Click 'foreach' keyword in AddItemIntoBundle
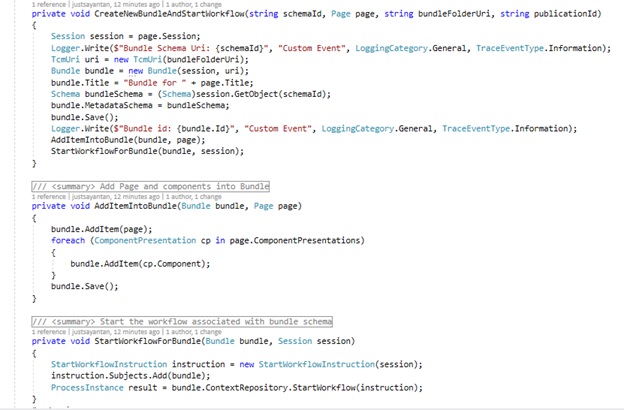Viewport: 624px width, 410px height. 68,240
